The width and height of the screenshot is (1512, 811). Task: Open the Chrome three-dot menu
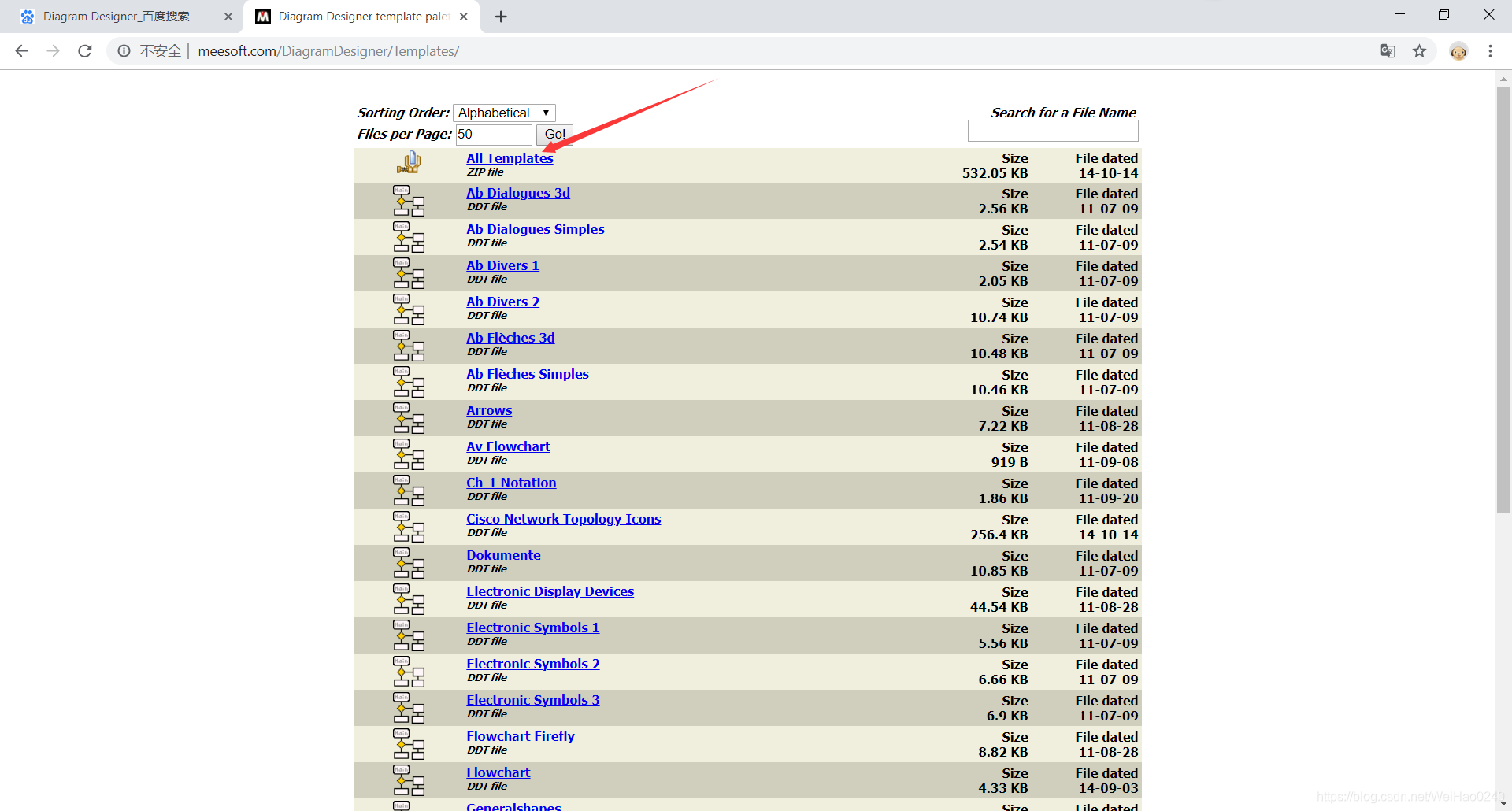click(1490, 51)
